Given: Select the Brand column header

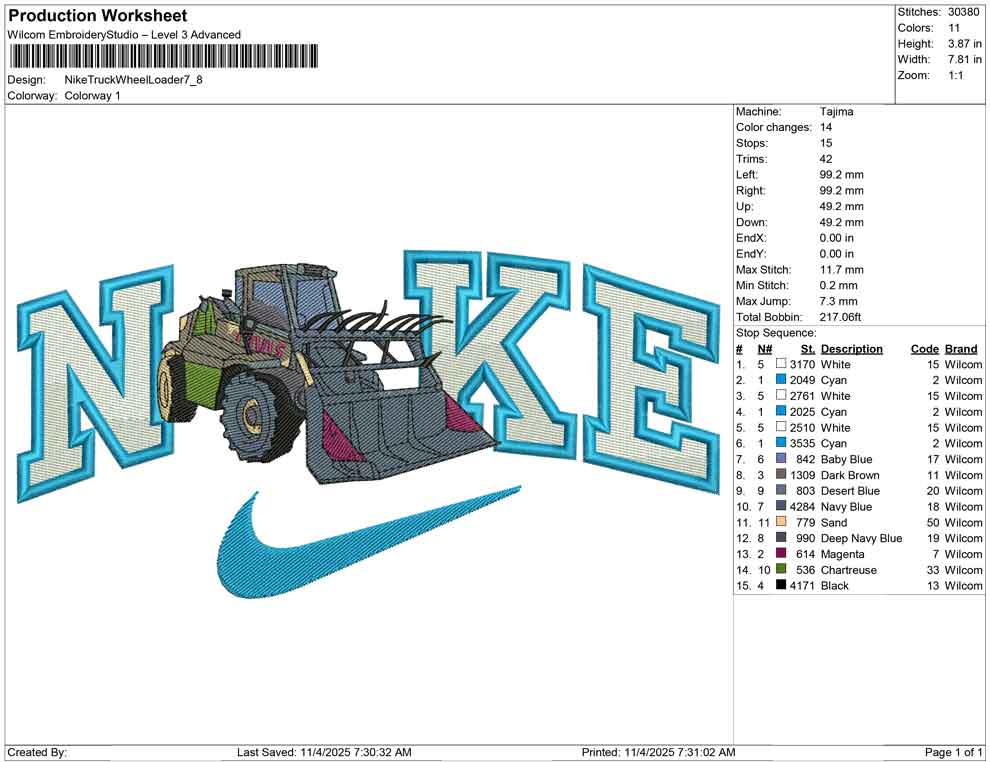Looking at the screenshot, I should pyautogui.click(x=960, y=348).
